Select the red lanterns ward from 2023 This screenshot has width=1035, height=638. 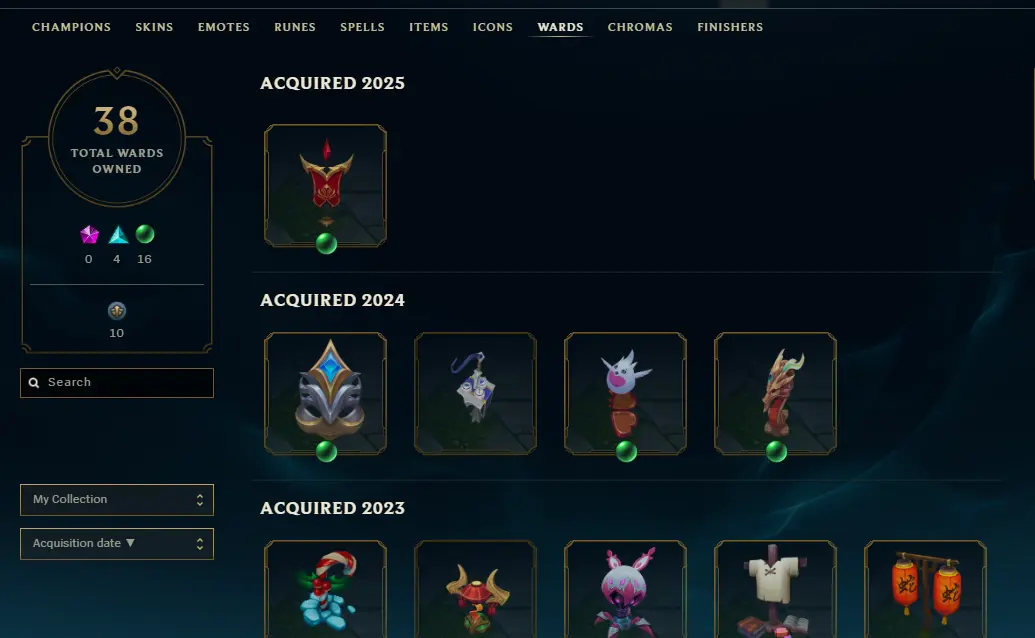click(925, 589)
